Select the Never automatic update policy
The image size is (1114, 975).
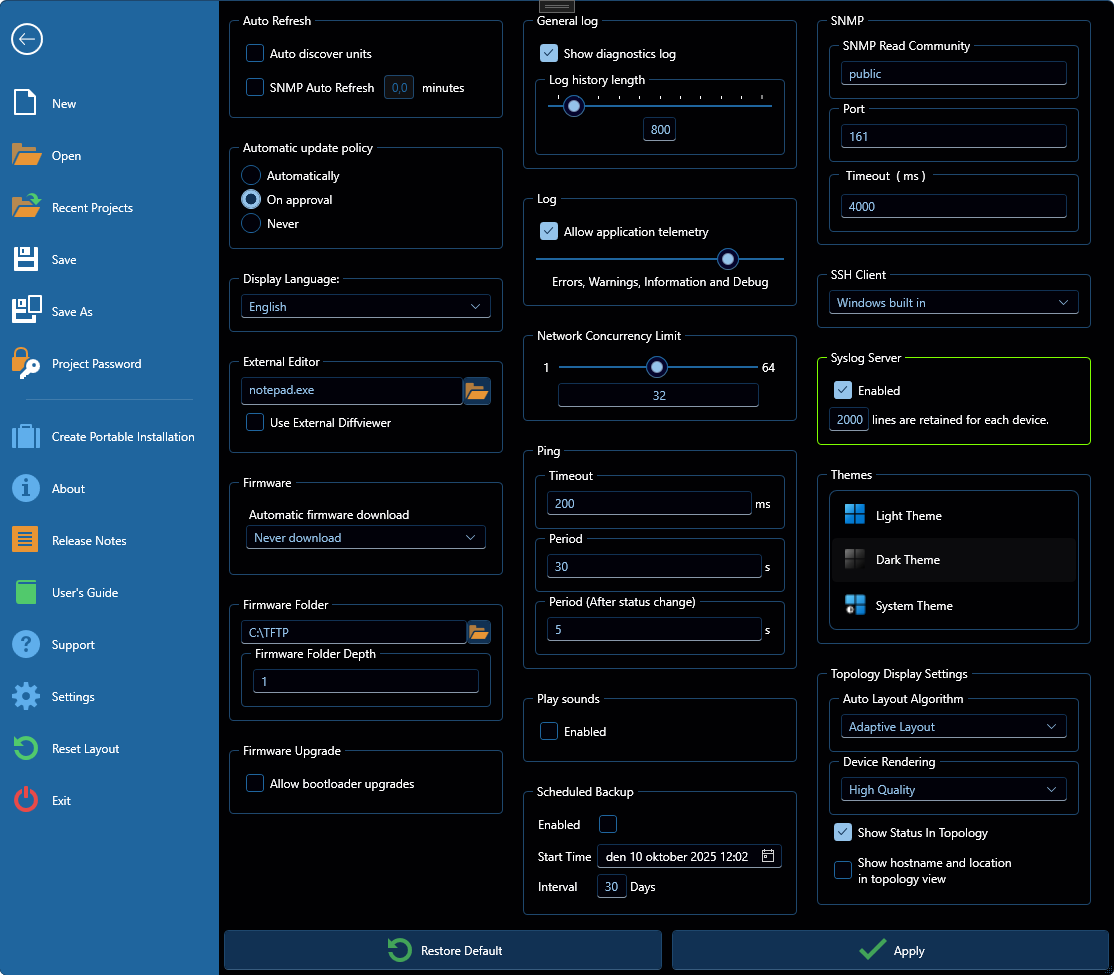coord(249,223)
